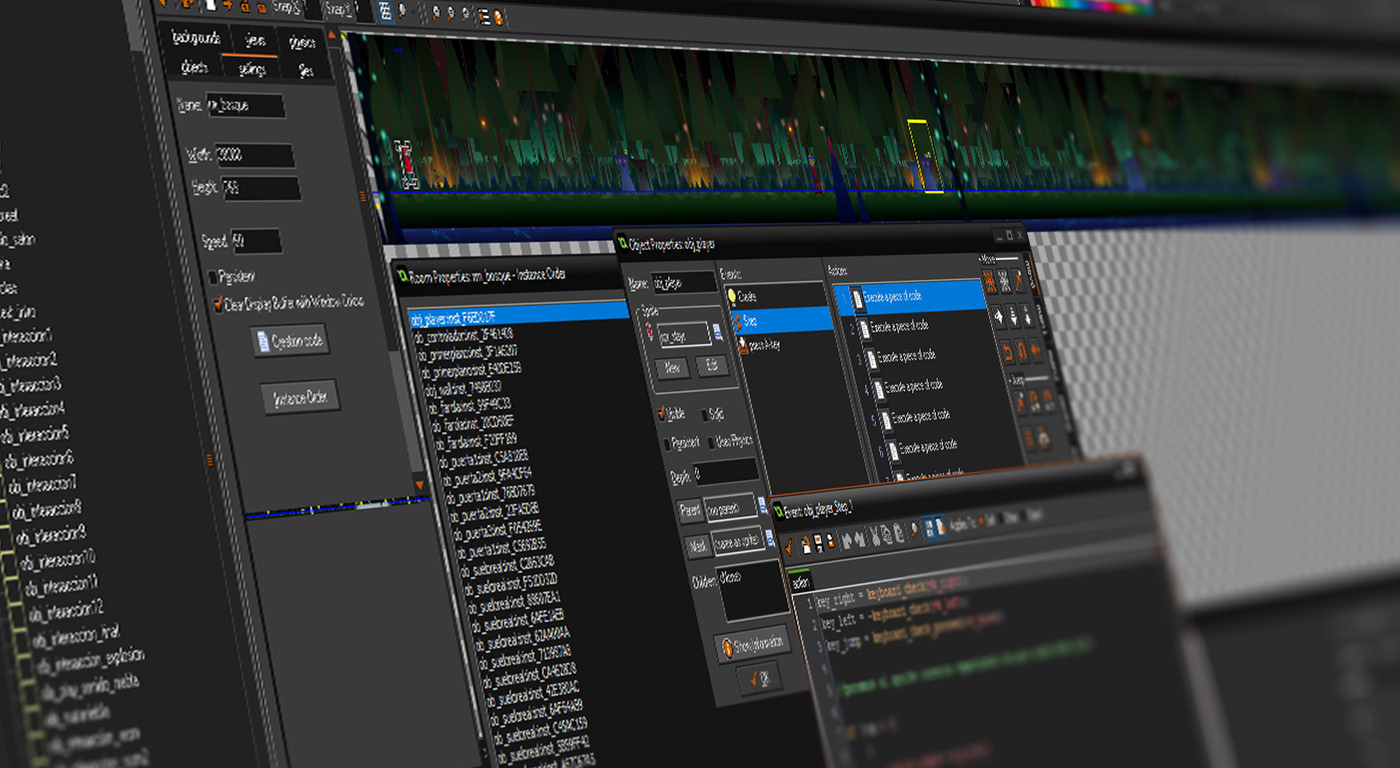Click object Depth input field
Screen dimensions: 1400x768
(726, 470)
